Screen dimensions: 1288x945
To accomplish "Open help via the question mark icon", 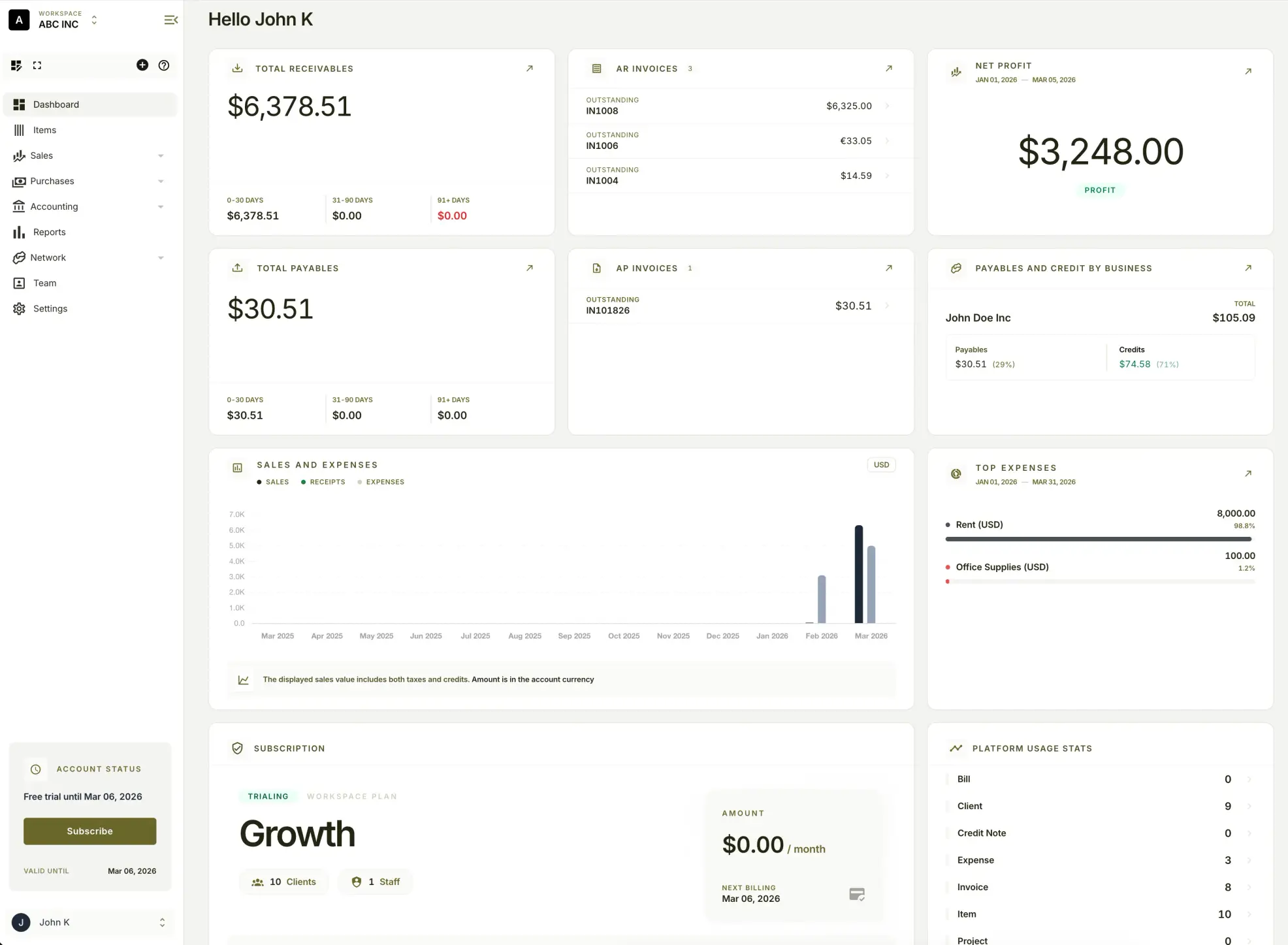I will 163,65.
